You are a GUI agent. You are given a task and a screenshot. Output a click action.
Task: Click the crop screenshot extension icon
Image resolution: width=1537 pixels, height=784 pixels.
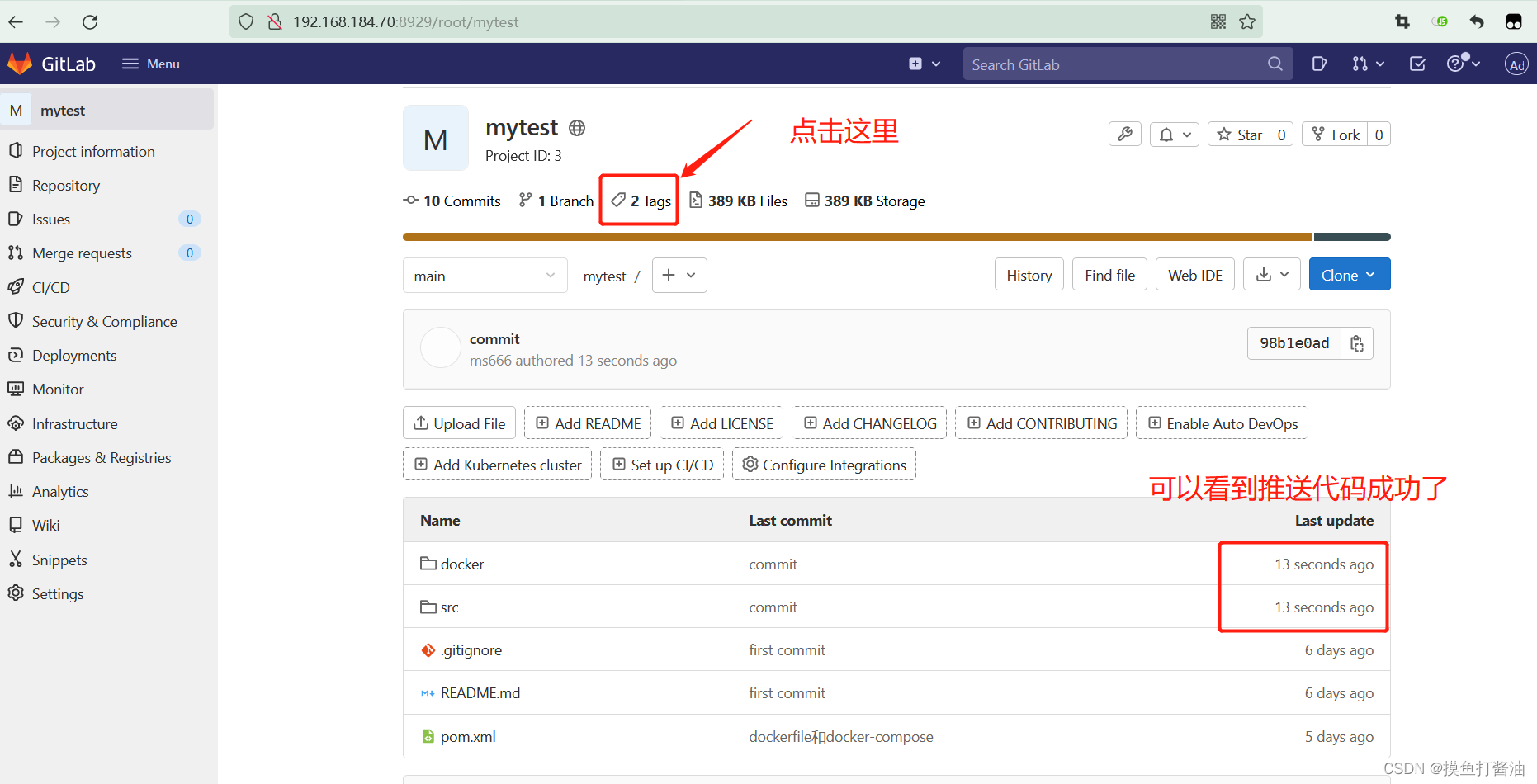coord(1402,22)
